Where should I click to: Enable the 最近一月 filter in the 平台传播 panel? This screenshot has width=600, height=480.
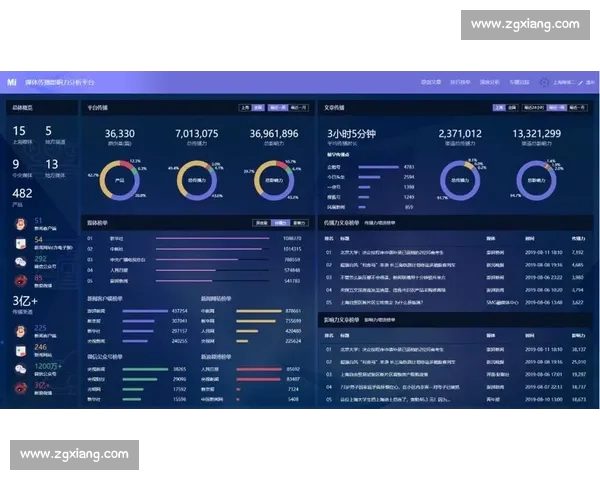pyautogui.click(x=297, y=106)
